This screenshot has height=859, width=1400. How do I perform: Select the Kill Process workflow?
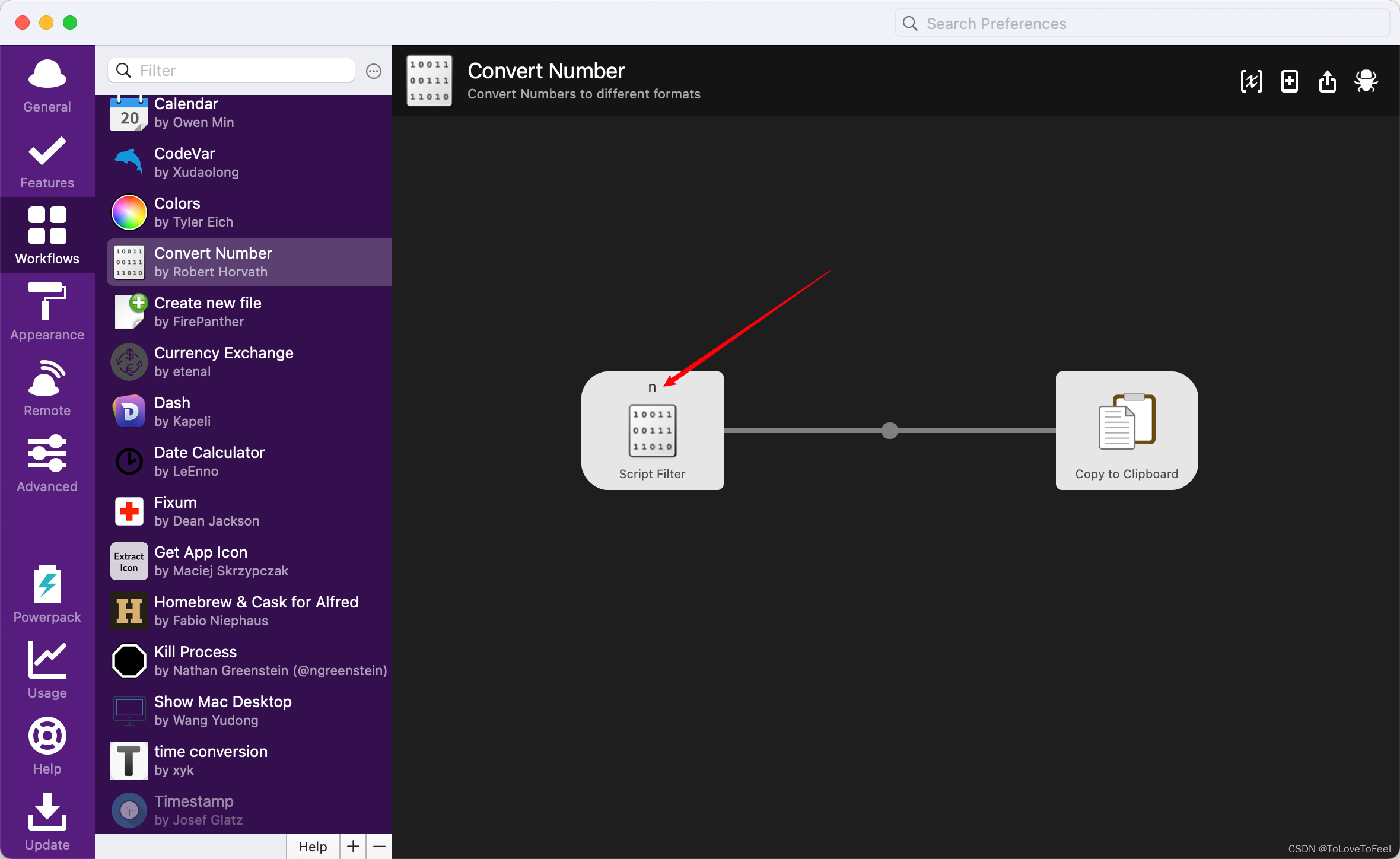point(249,661)
